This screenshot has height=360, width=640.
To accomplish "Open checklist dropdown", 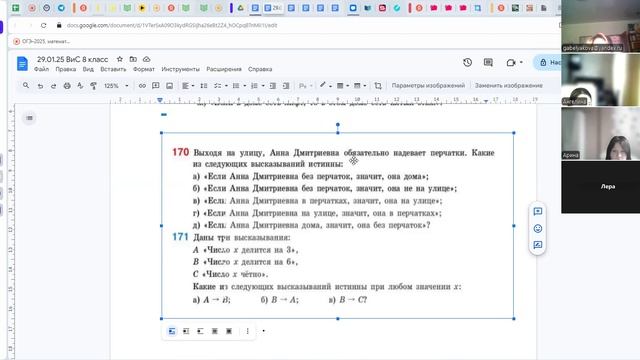I will tap(220, 86).
